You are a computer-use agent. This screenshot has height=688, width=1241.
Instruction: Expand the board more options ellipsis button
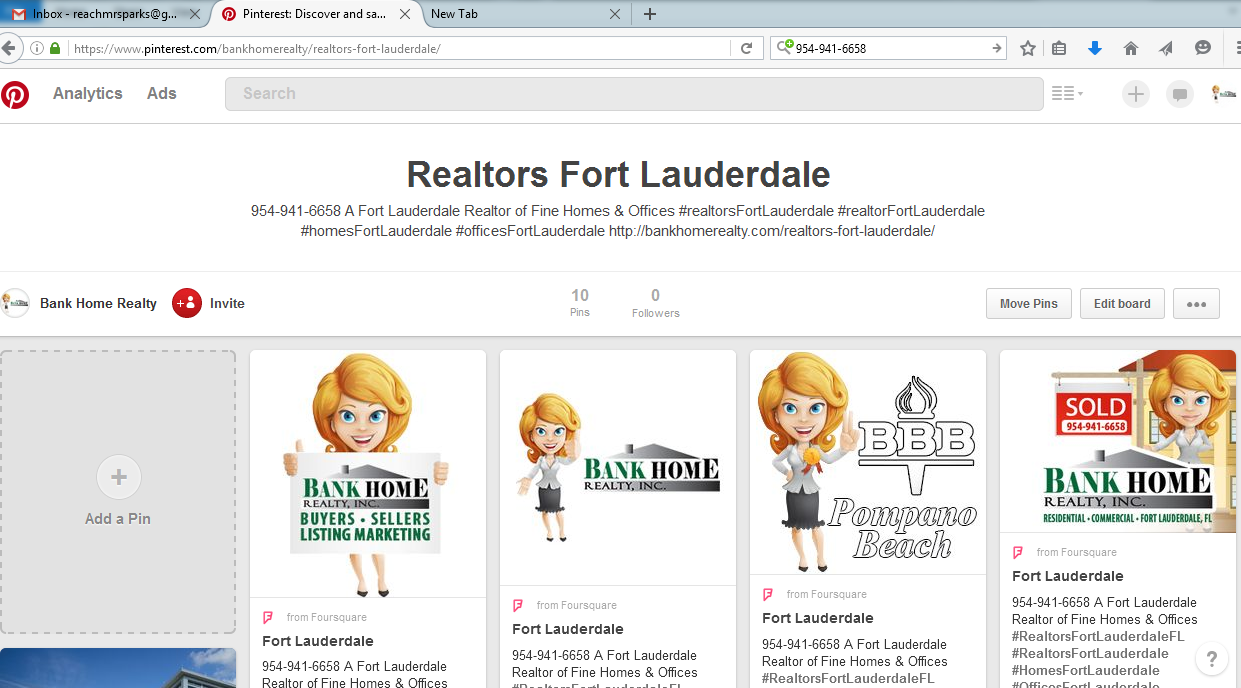pyautogui.click(x=1196, y=304)
